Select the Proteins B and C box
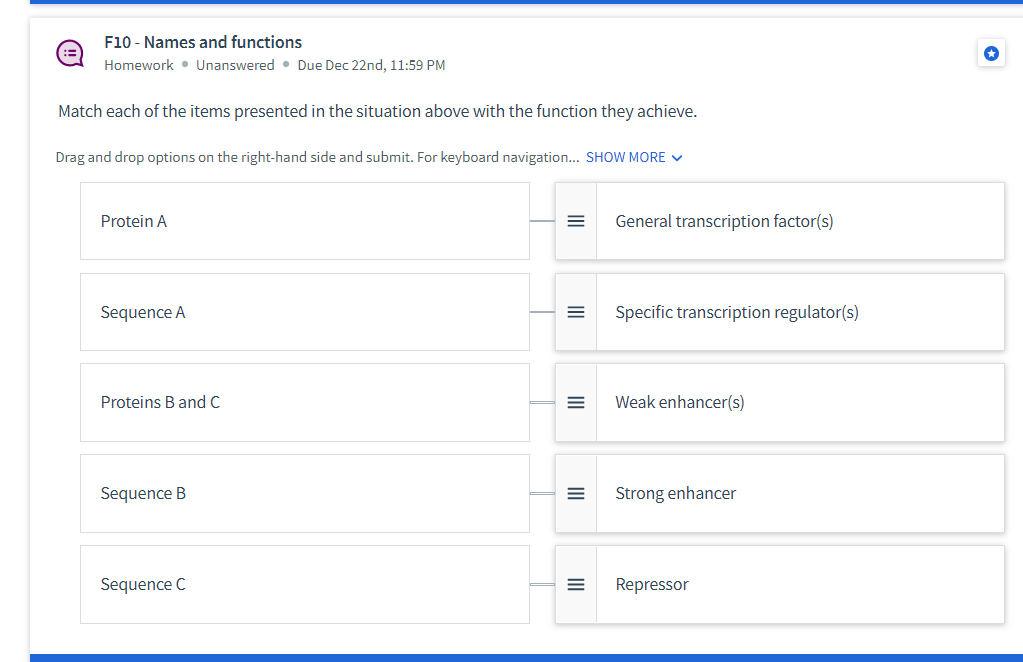Image resolution: width=1023 pixels, height=662 pixels. point(304,403)
